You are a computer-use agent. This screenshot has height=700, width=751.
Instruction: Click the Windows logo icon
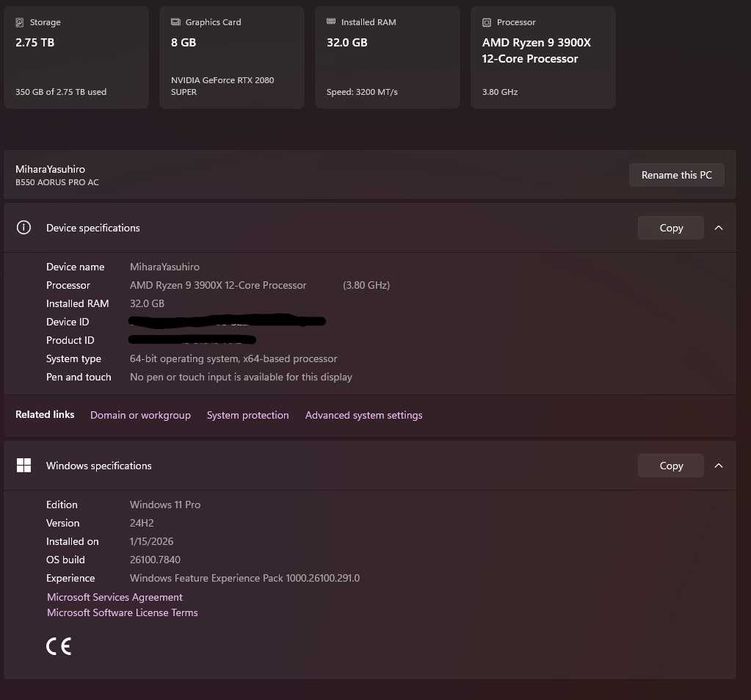click(23, 465)
